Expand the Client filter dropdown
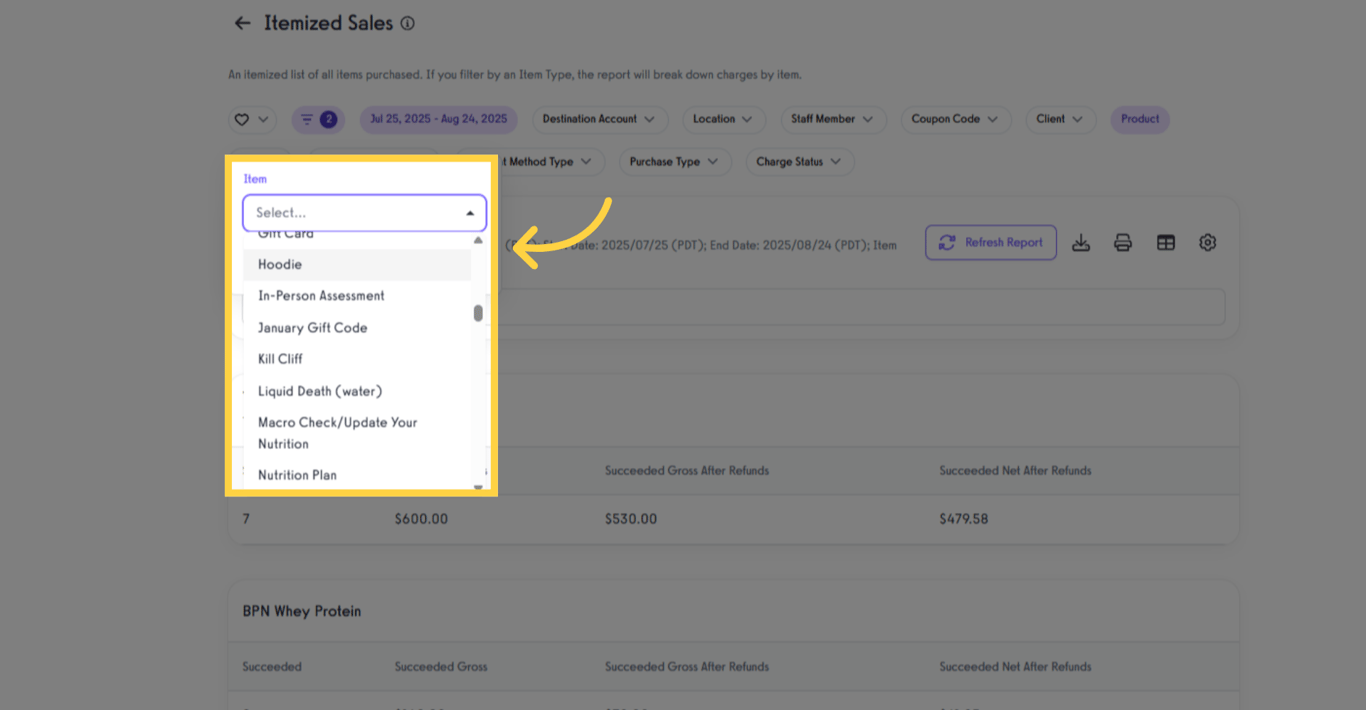Viewport: 1366px width, 710px height. 1061,119
